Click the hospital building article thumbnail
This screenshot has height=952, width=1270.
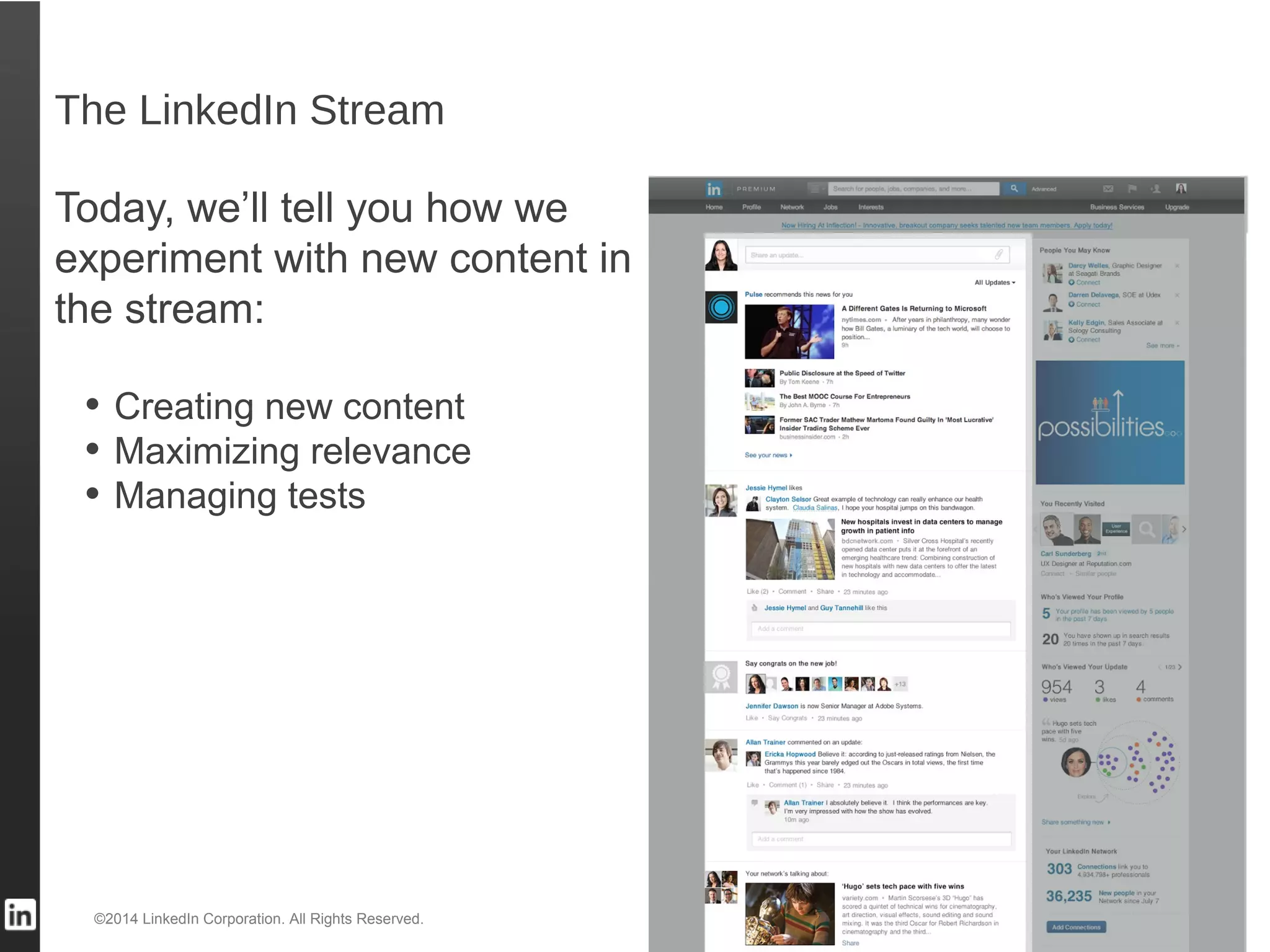point(790,549)
